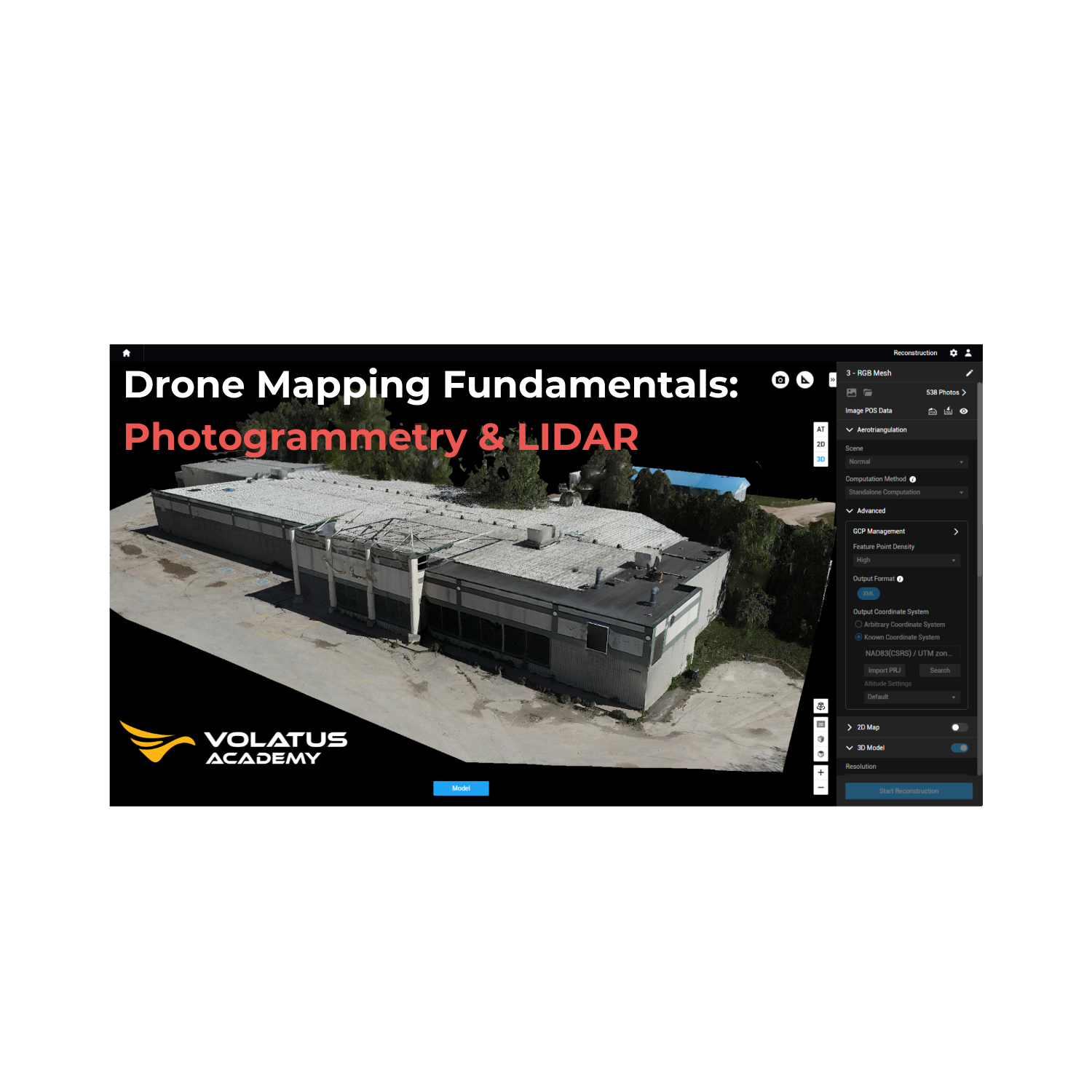This screenshot has height=1092, width=1092.
Task: Click the folder icon beside the gallery
Action: (x=869, y=392)
